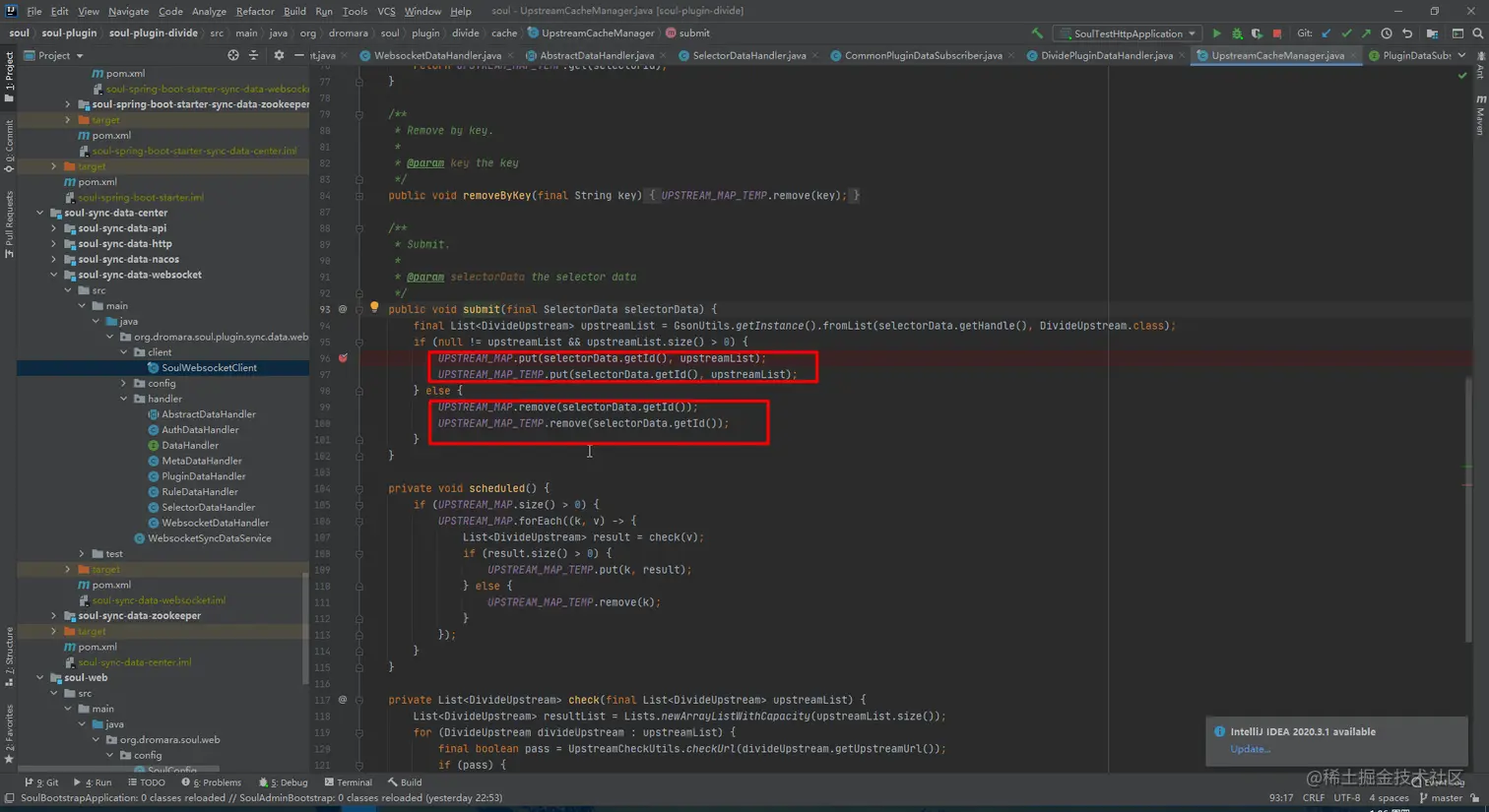Open the Commit side panel
This screenshot has width=1489, height=812.
(9, 146)
